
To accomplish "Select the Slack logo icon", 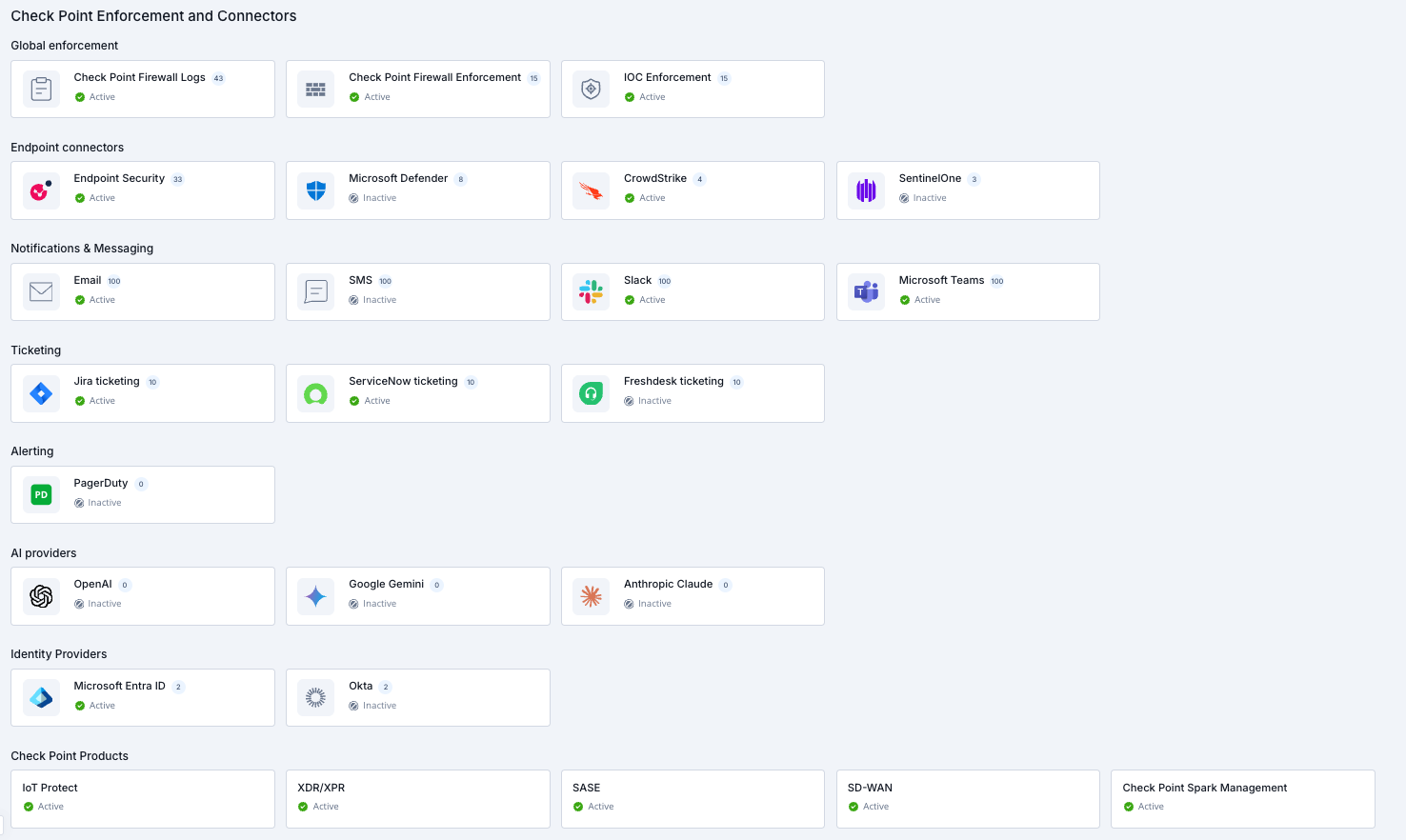I will (x=592, y=291).
